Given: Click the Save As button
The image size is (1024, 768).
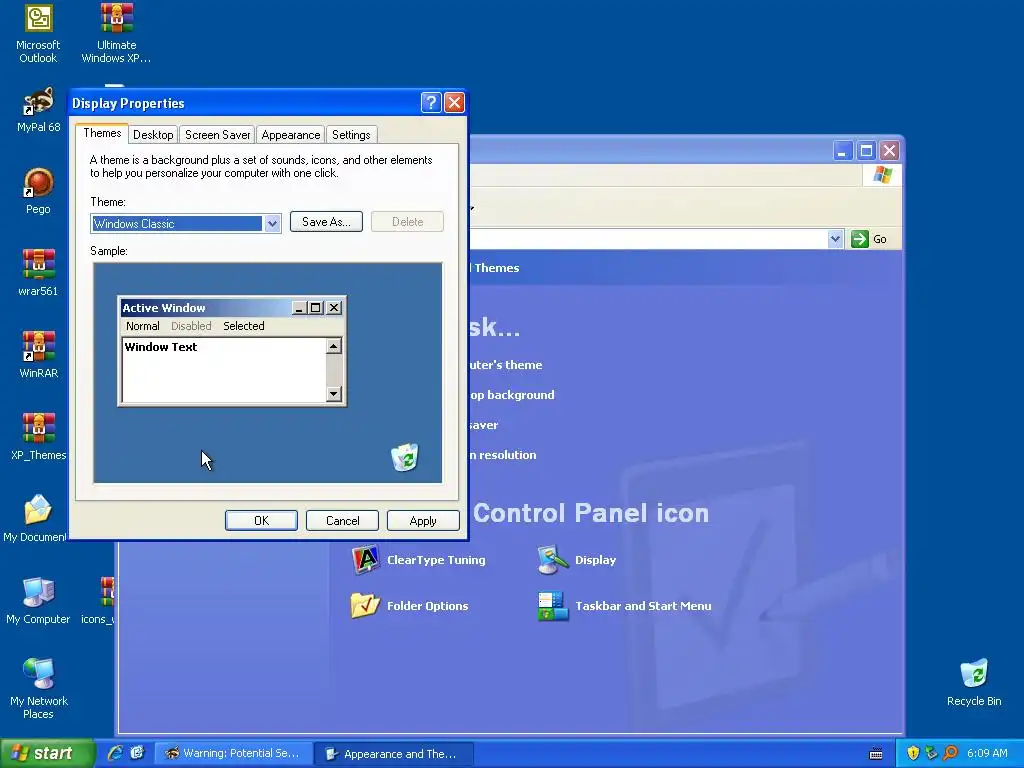Looking at the screenshot, I should (x=326, y=221).
